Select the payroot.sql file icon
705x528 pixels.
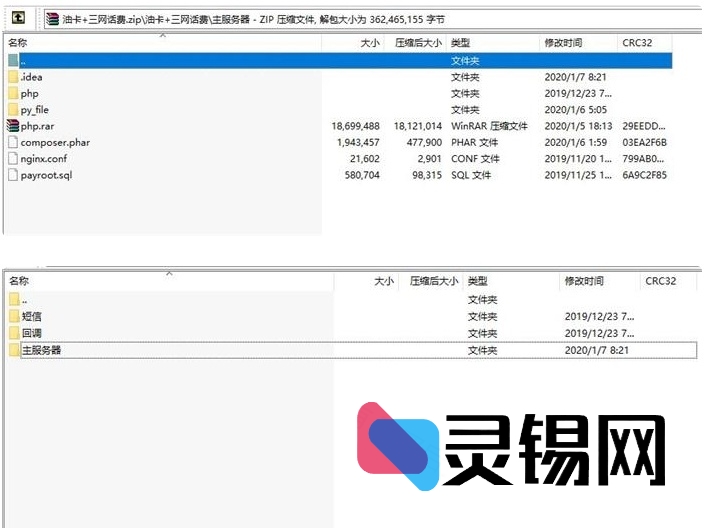coord(13,175)
